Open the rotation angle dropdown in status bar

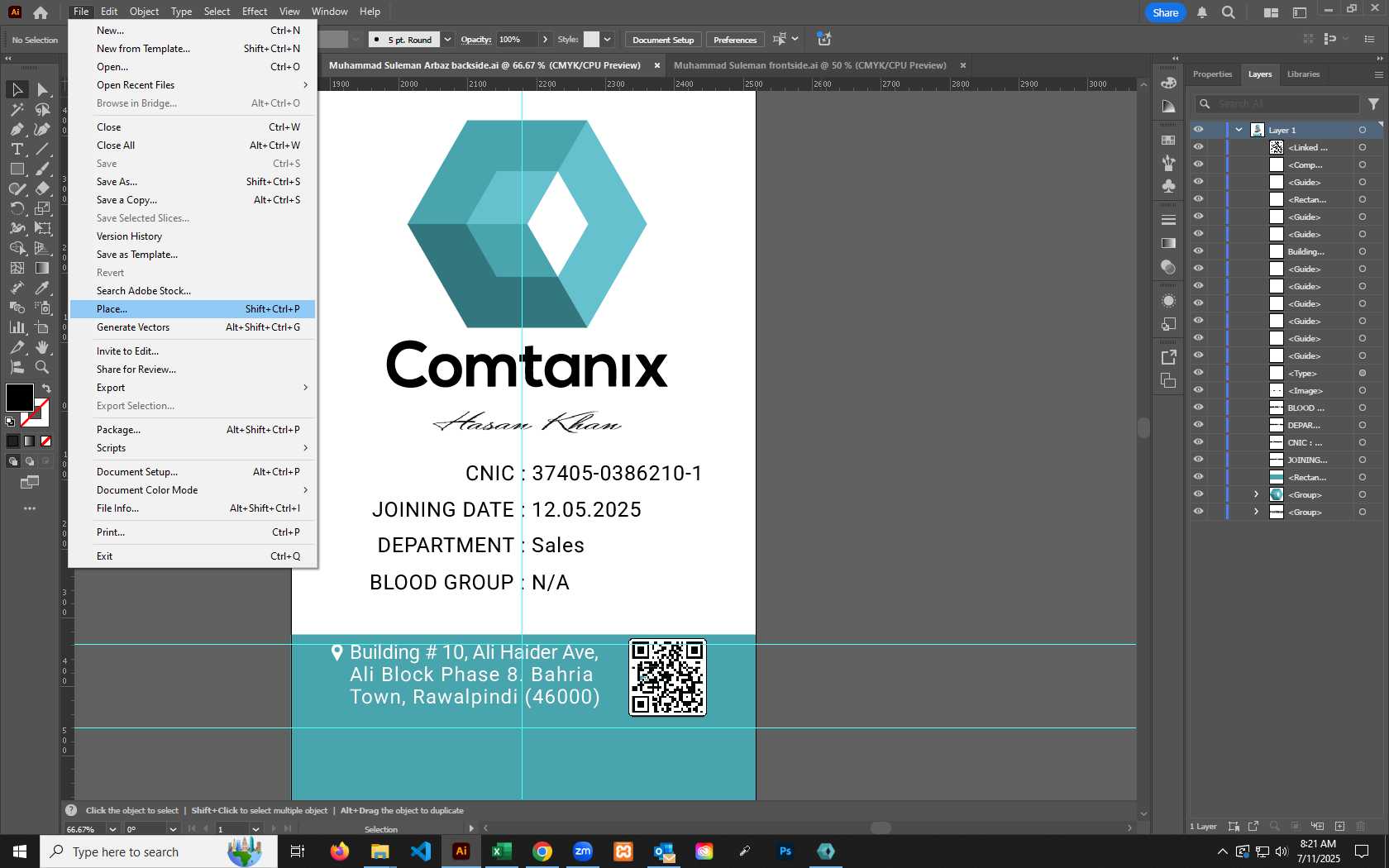click(173, 829)
